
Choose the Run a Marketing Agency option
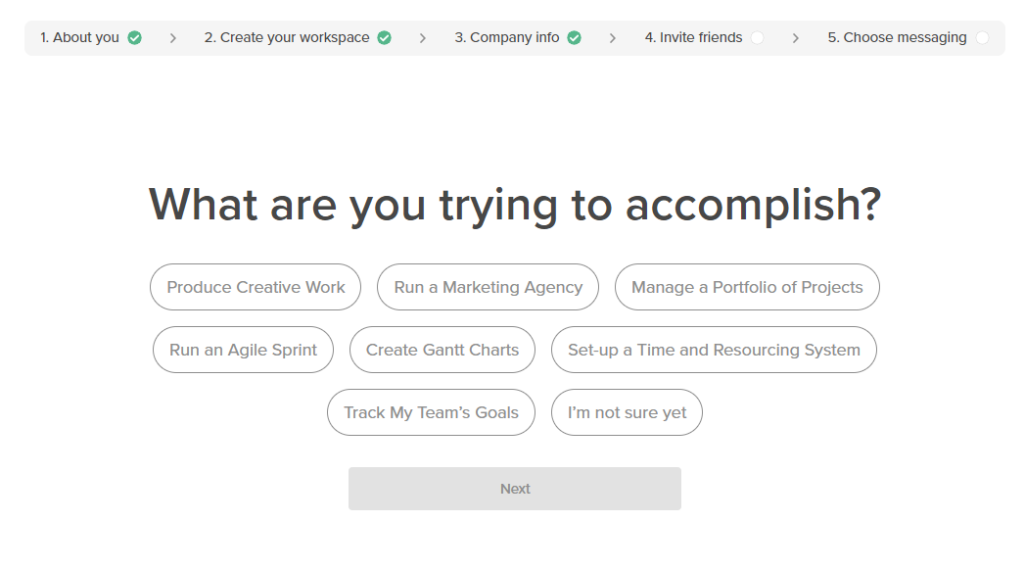(488, 287)
